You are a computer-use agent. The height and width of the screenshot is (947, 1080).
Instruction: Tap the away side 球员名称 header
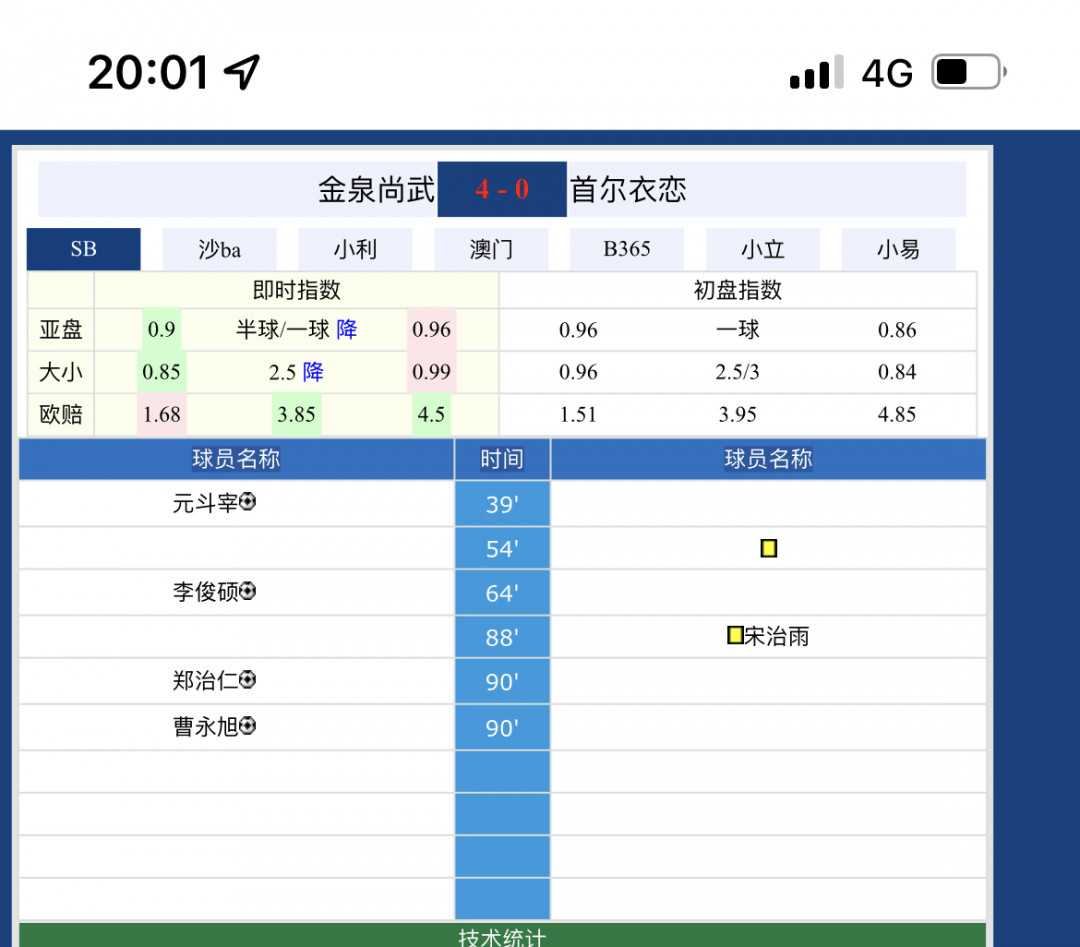point(769,459)
